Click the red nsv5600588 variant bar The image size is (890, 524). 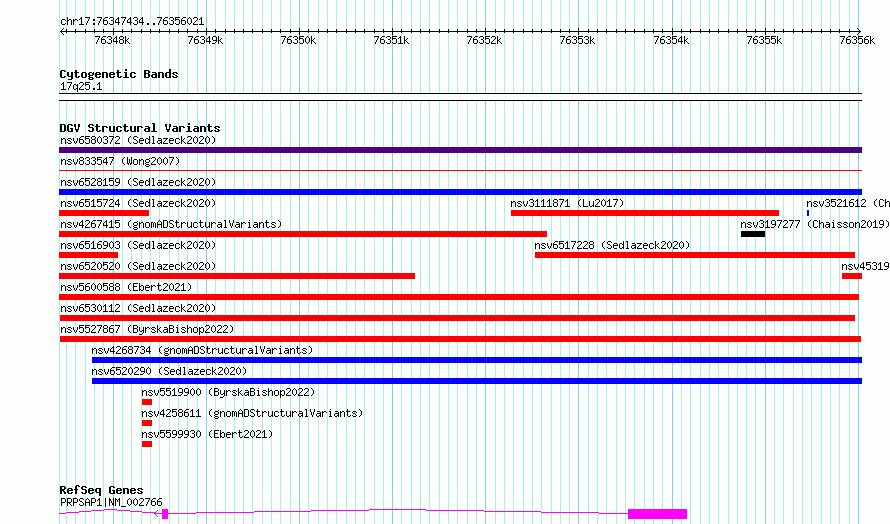459,297
